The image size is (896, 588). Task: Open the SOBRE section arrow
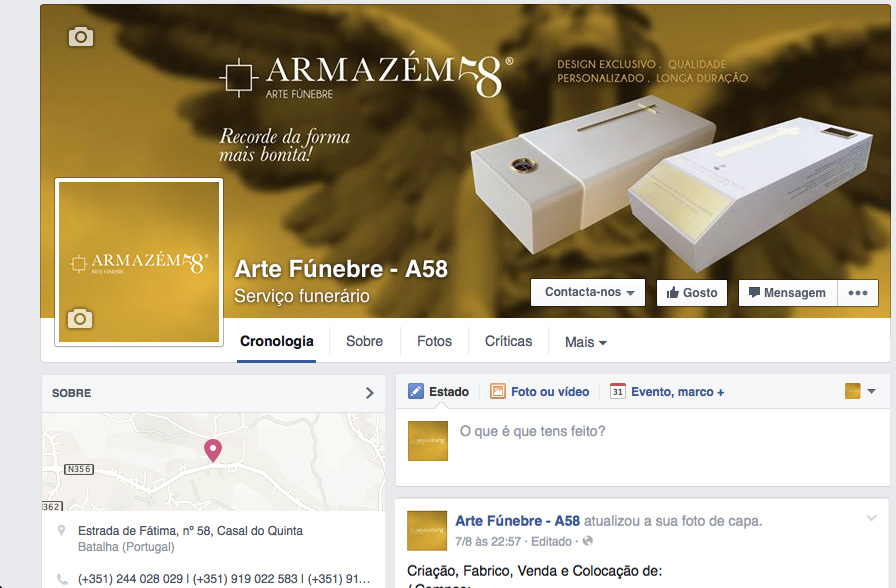(370, 393)
